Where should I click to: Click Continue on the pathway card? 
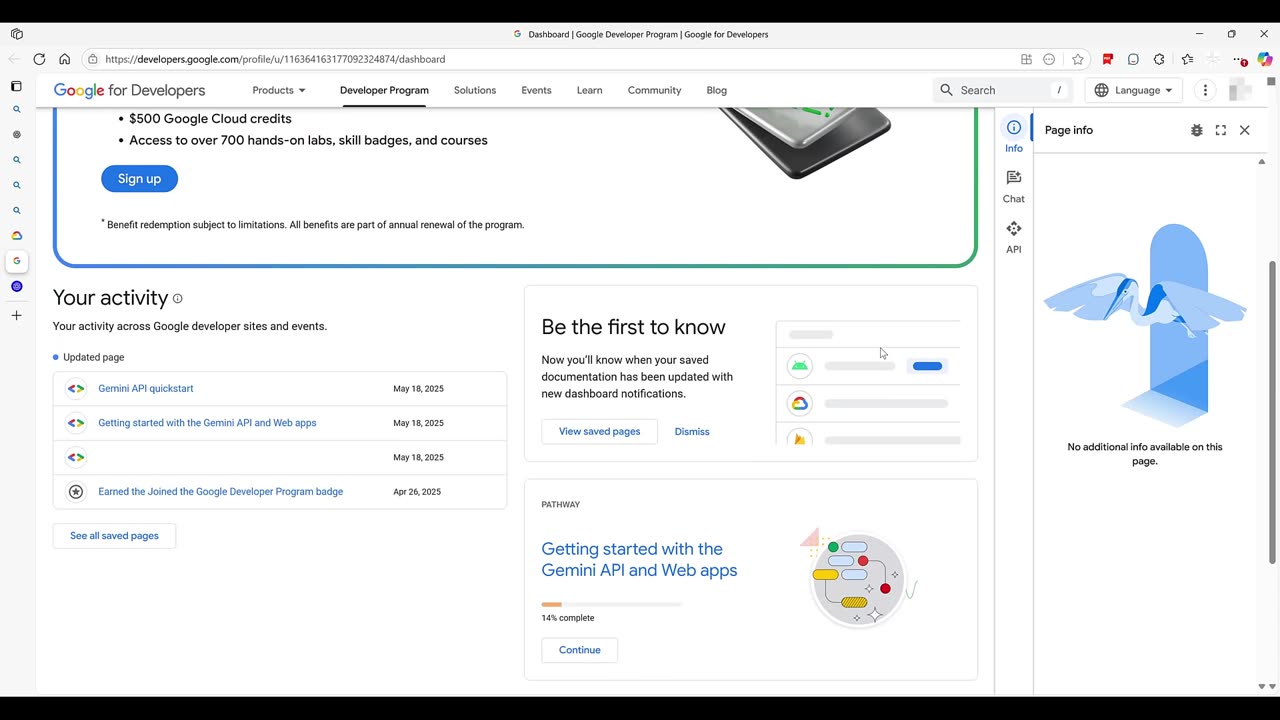pyautogui.click(x=580, y=650)
